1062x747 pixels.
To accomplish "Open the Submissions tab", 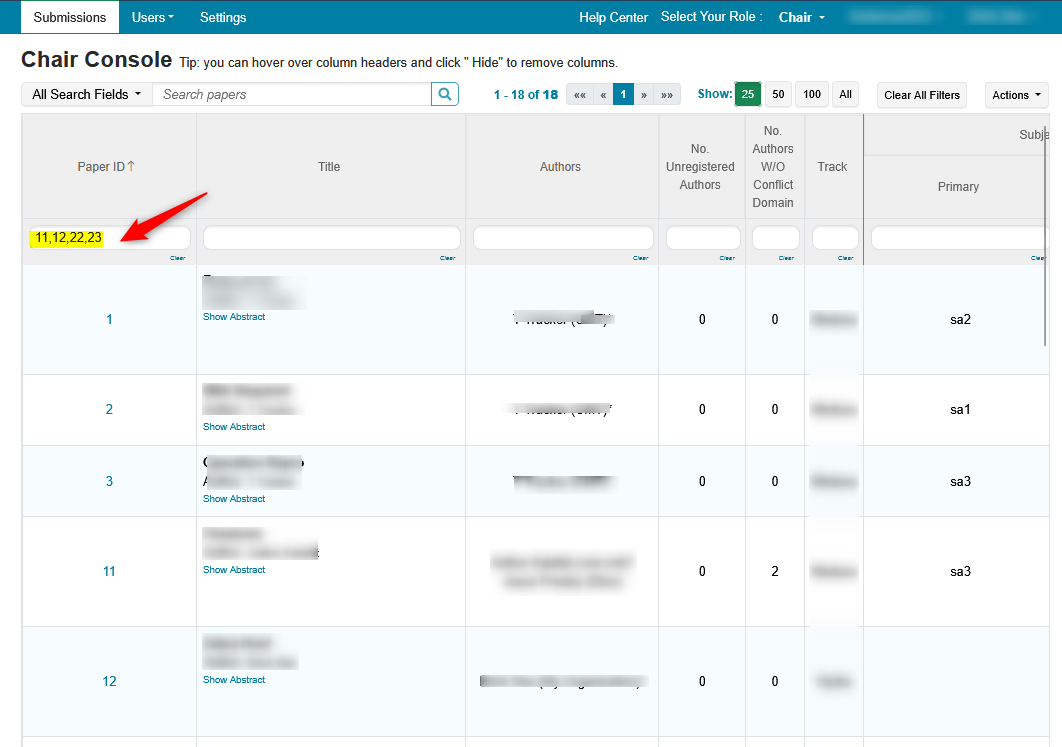I will (69, 17).
